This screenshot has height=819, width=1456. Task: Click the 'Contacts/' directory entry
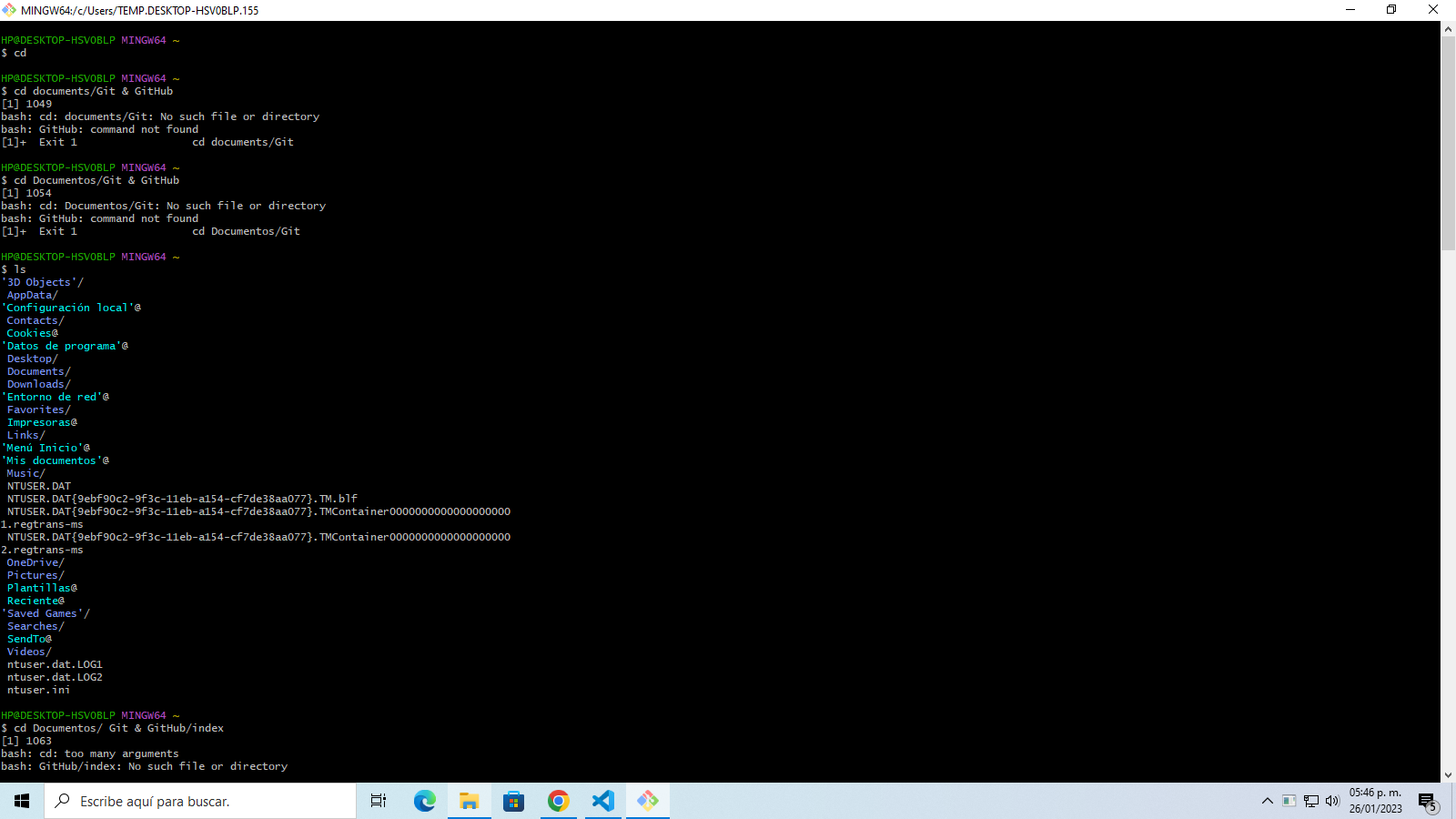click(35, 320)
